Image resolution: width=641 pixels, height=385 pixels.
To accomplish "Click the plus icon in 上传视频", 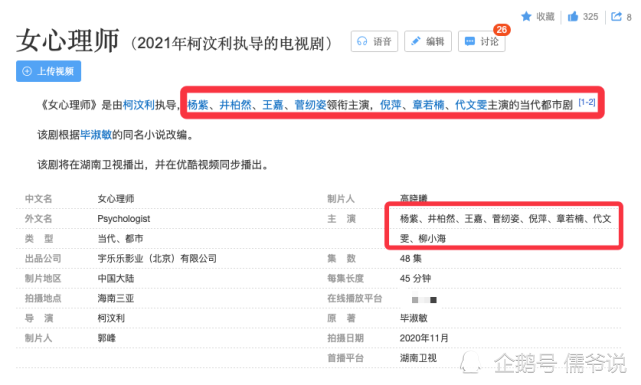I will click(x=27, y=71).
